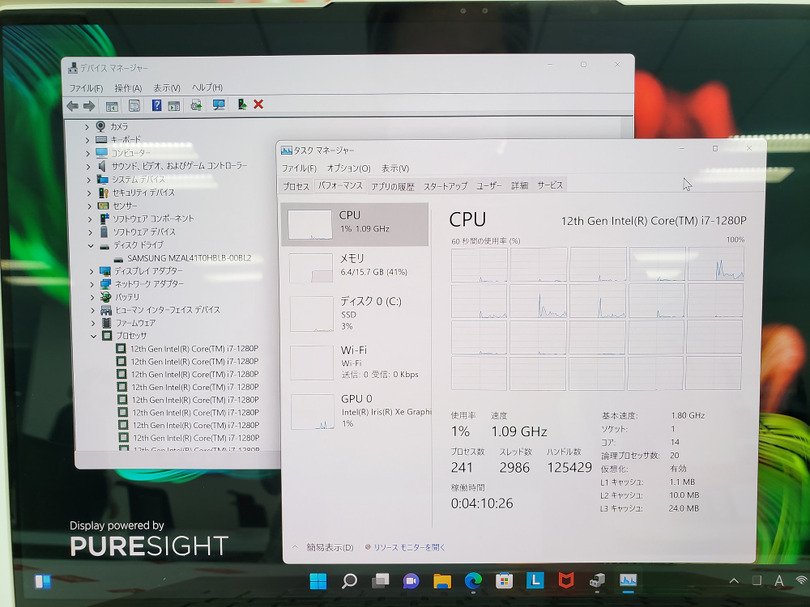Viewport: 810px width, 607px height.
Task: Click red X uninstall device icon
Action: 258,104
